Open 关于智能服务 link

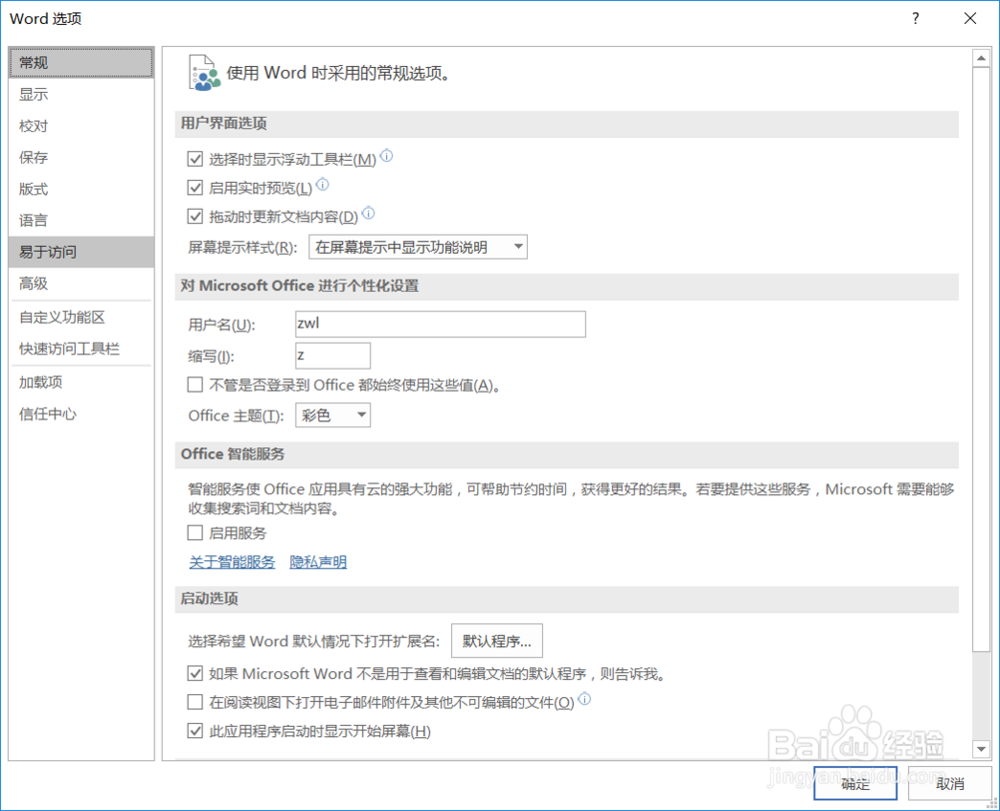(232, 562)
